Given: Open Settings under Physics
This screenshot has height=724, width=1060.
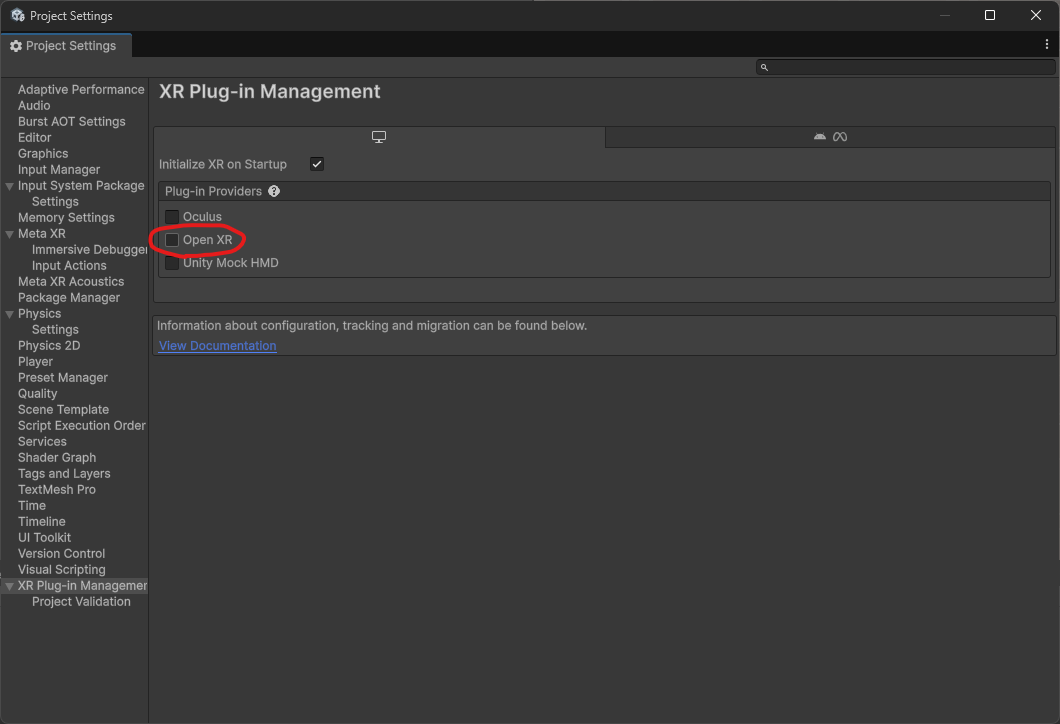Looking at the screenshot, I should pos(55,329).
